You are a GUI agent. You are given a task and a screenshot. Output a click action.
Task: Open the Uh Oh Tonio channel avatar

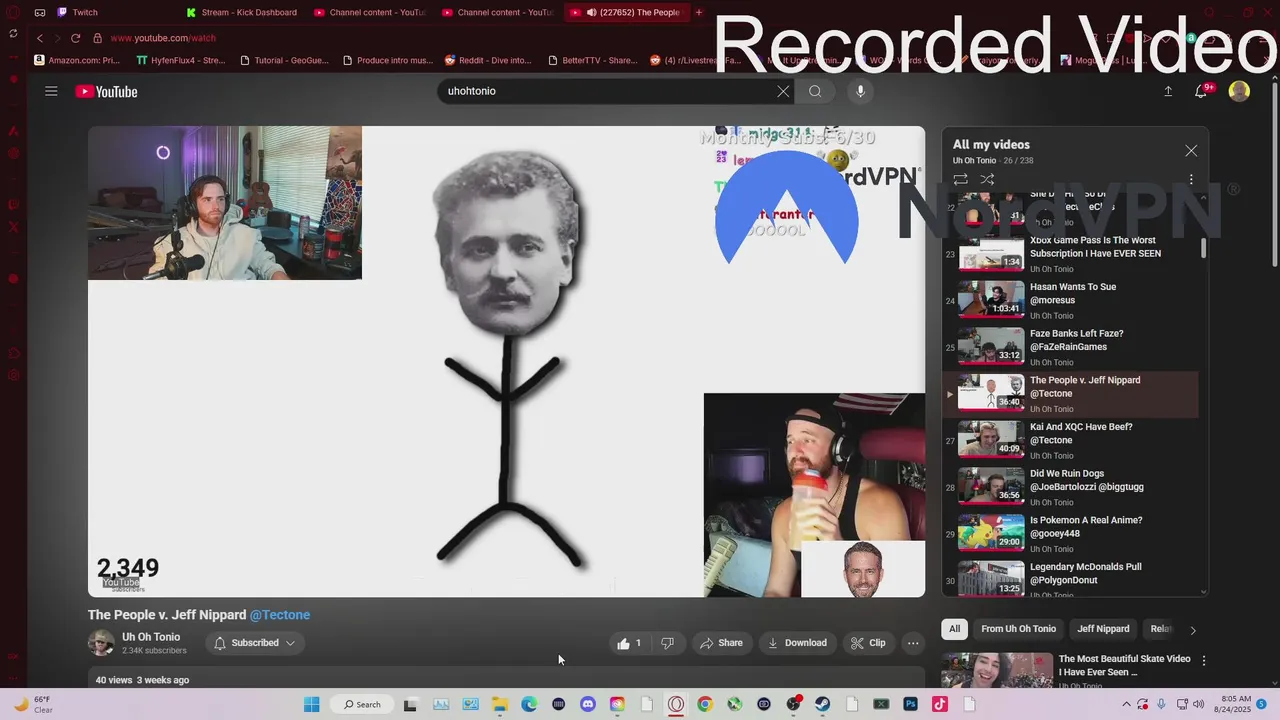(x=101, y=643)
